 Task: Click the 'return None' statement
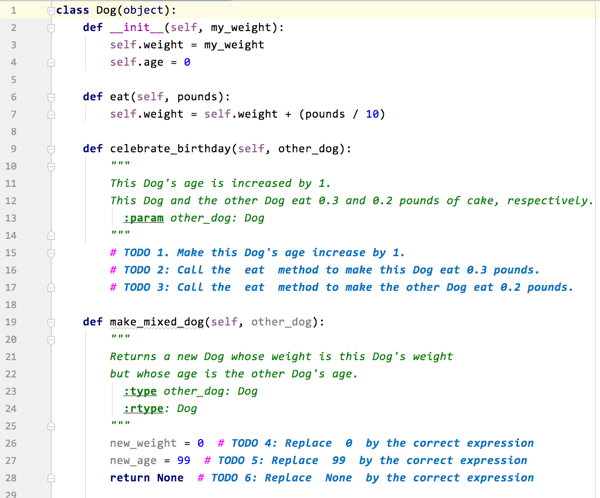tap(146, 477)
